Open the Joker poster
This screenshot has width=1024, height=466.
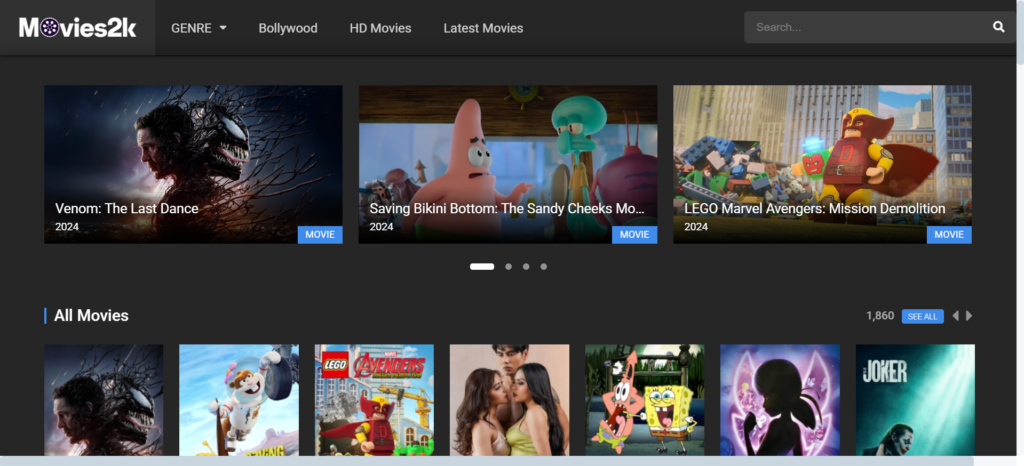click(x=915, y=400)
